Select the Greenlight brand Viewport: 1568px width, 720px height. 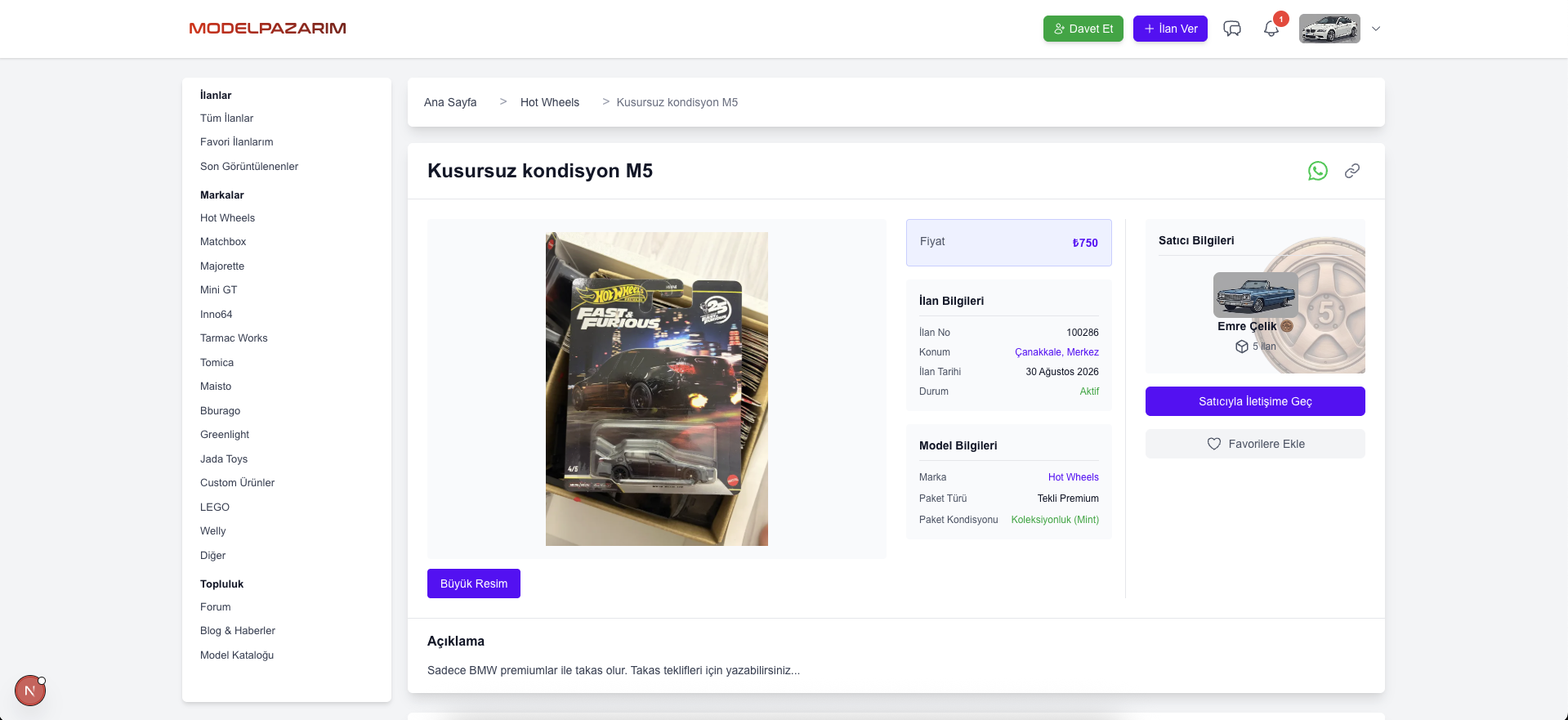225,435
